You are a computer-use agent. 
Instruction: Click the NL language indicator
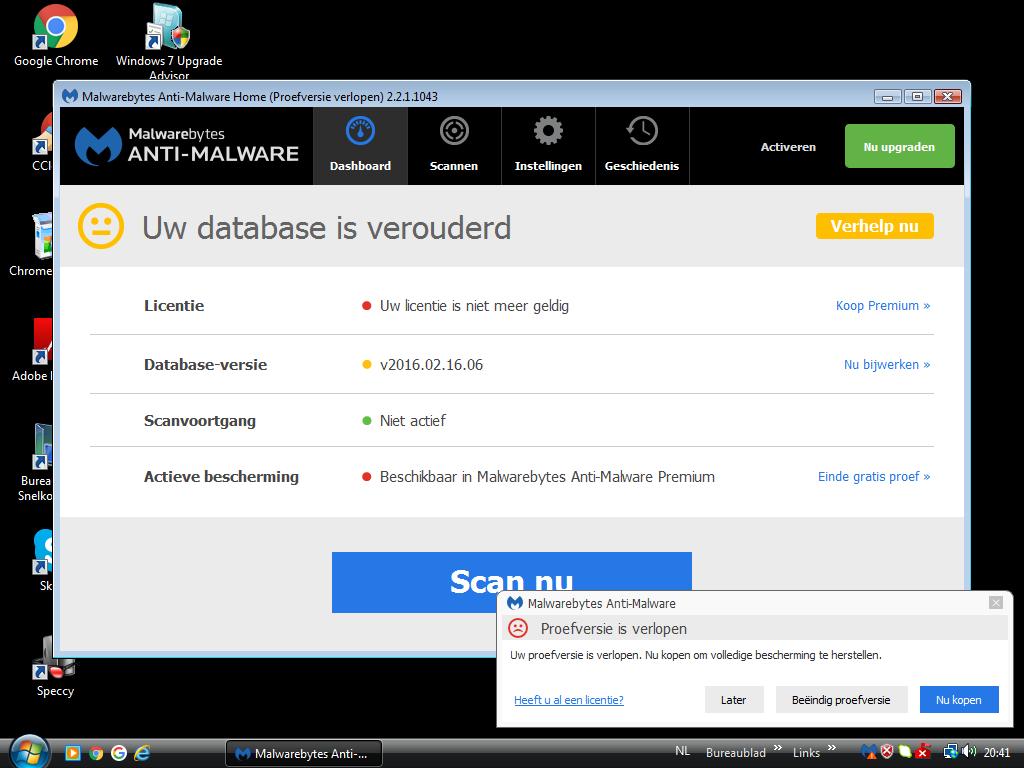click(x=682, y=751)
